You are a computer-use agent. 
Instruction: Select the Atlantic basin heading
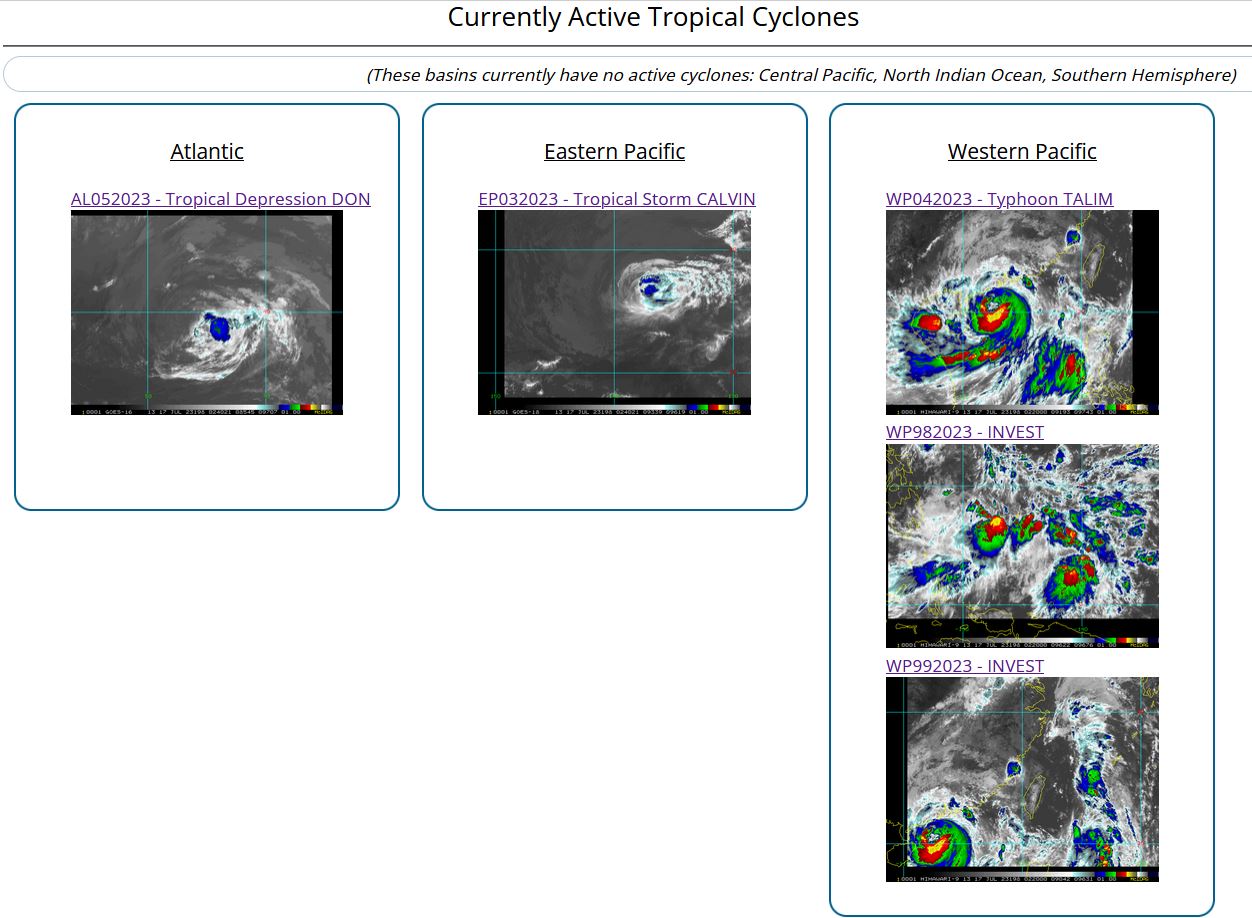click(207, 151)
